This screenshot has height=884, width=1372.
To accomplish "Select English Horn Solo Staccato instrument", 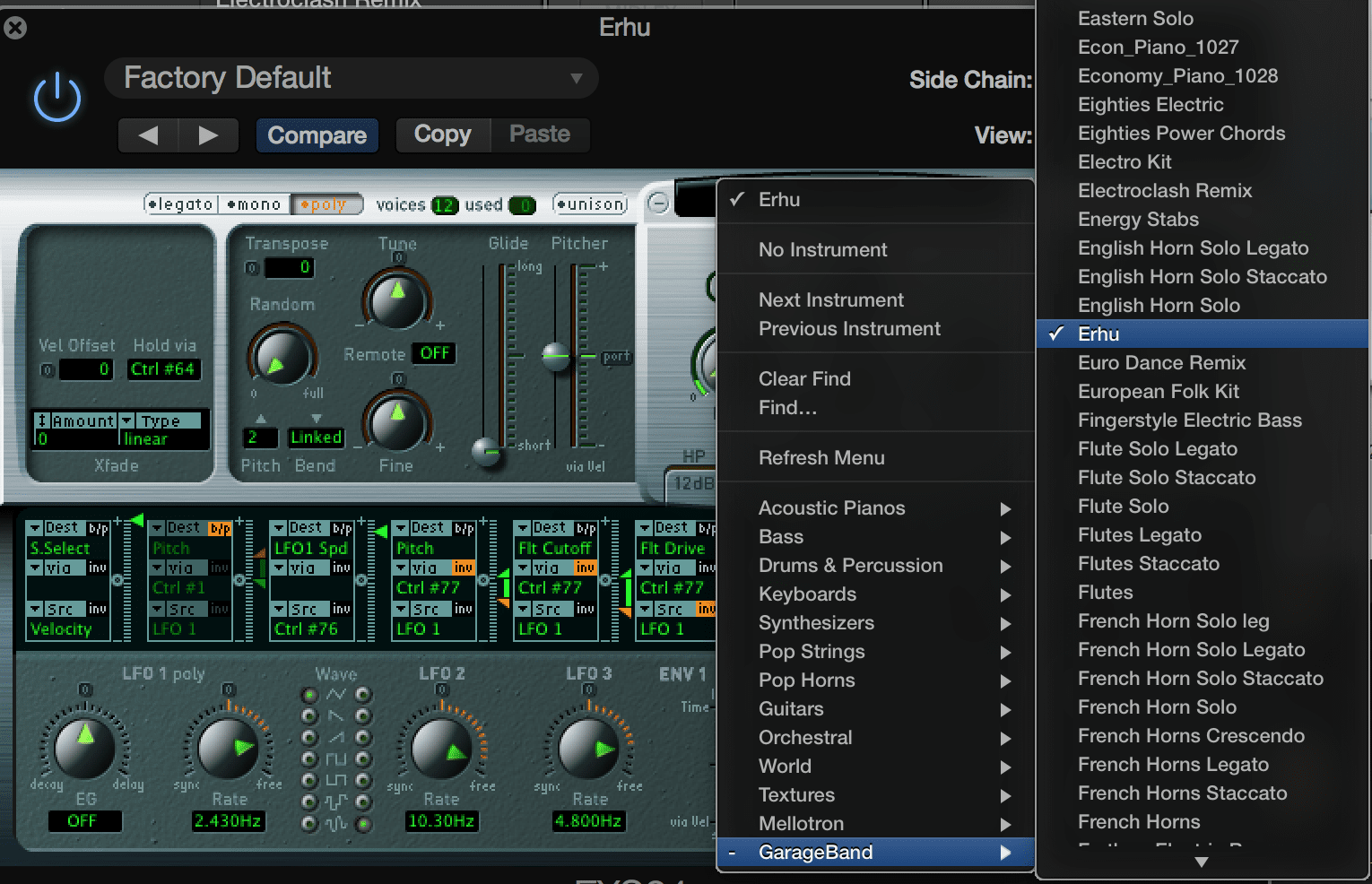I will (x=1203, y=276).
